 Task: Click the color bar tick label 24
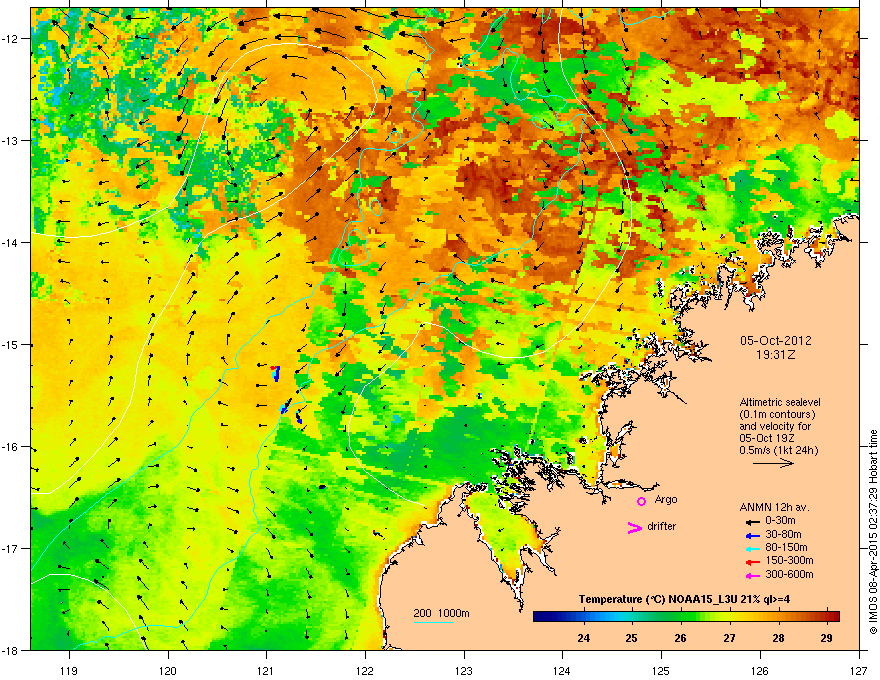(x=584, y=638)
